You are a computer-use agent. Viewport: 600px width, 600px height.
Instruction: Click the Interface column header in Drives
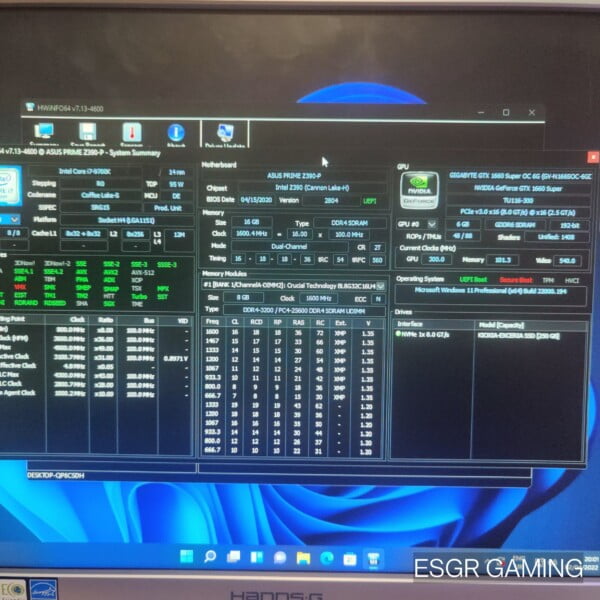tap(434, 324)
